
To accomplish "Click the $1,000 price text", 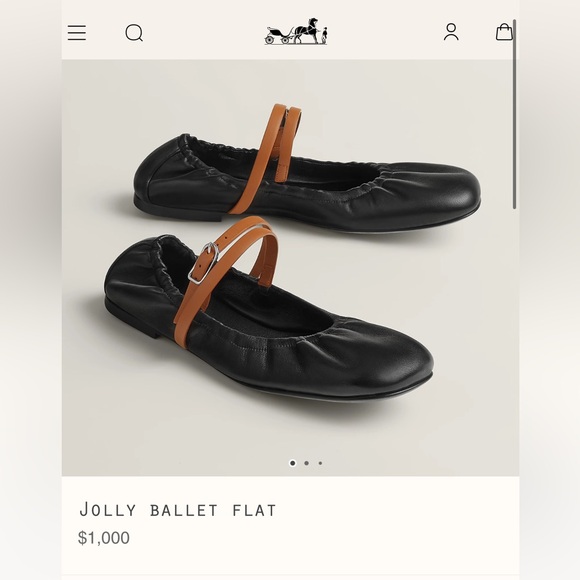I will (x=104, y=538).
